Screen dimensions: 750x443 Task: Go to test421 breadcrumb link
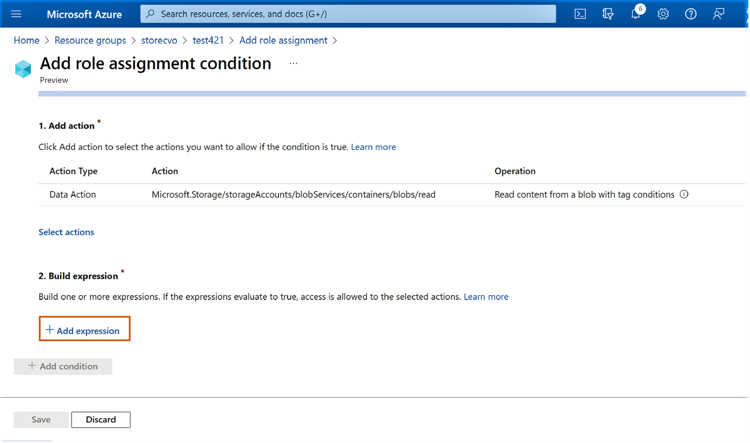(208, 41)
